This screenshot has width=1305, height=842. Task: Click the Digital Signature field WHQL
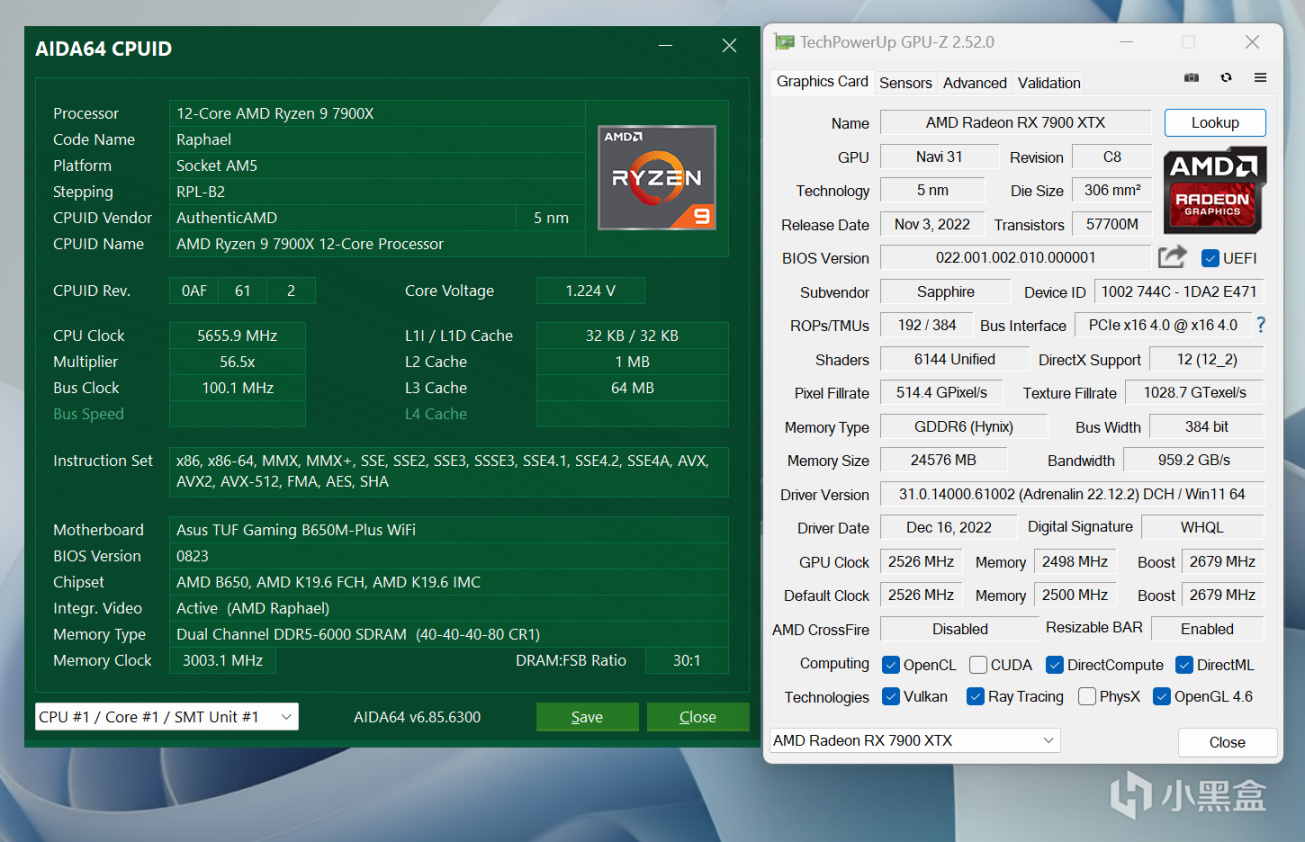1202,527
